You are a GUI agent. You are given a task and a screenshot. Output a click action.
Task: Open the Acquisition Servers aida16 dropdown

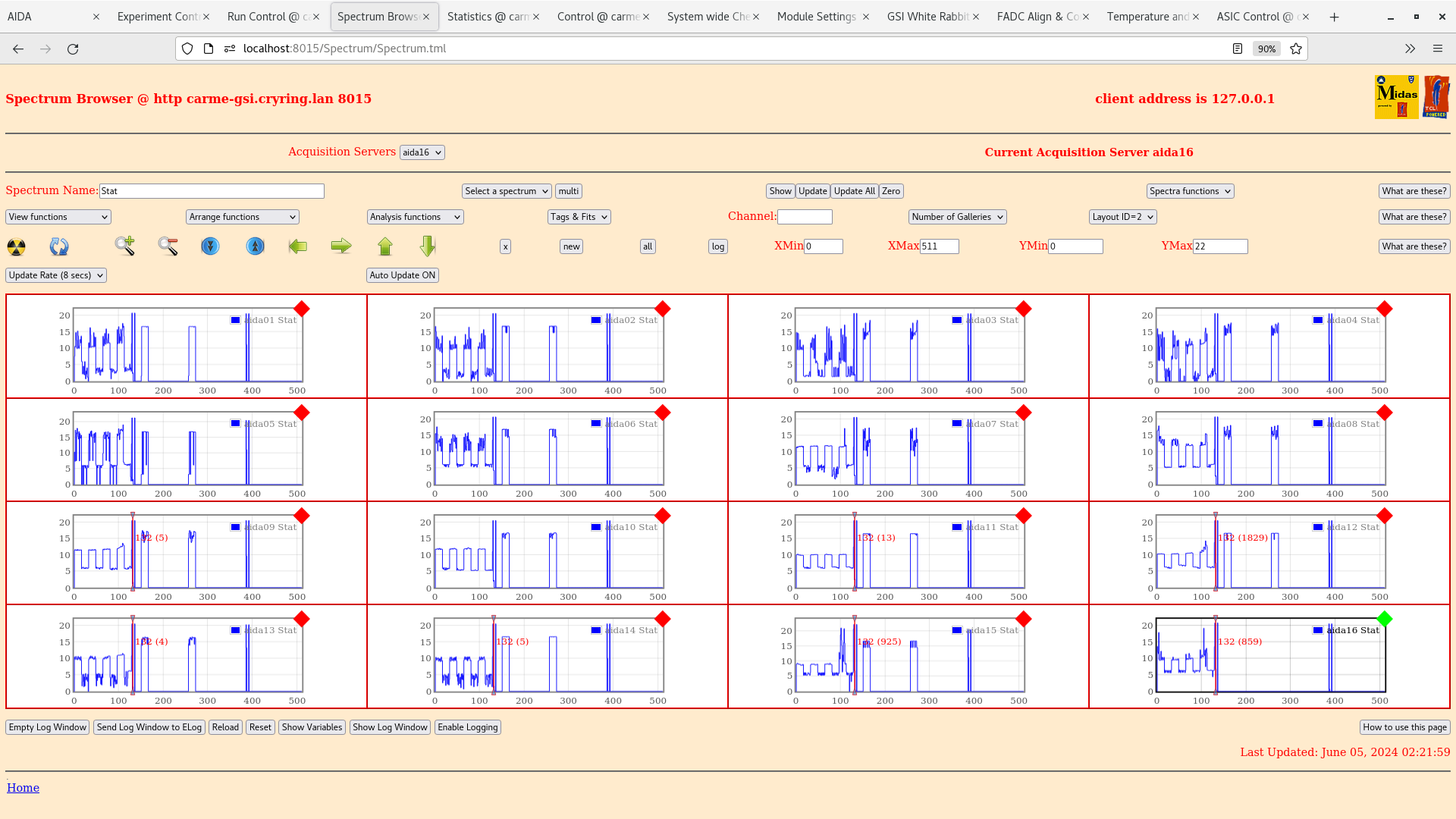(422, 152)
